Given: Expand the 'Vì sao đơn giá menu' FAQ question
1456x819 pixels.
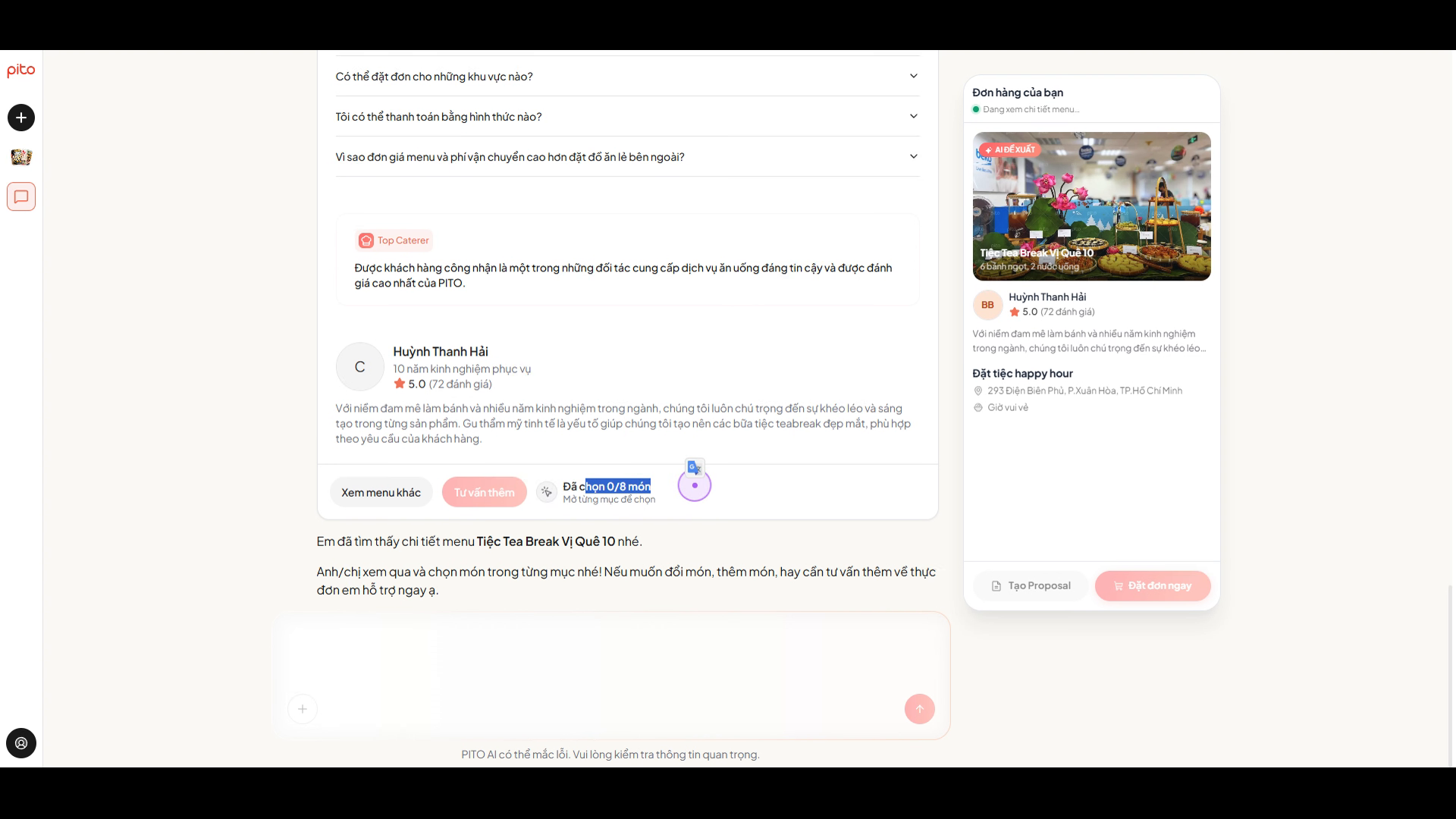Looking at the screenshot, I should tap(627, 156).
